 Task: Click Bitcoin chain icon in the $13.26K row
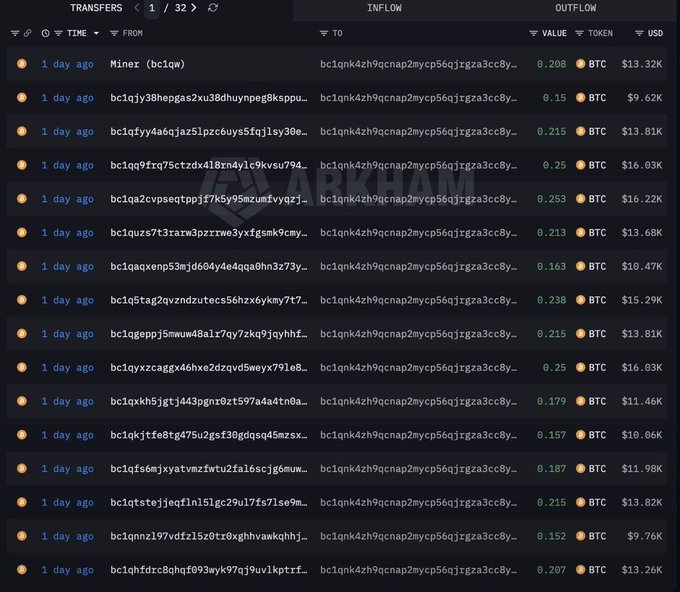click(22, 569)
